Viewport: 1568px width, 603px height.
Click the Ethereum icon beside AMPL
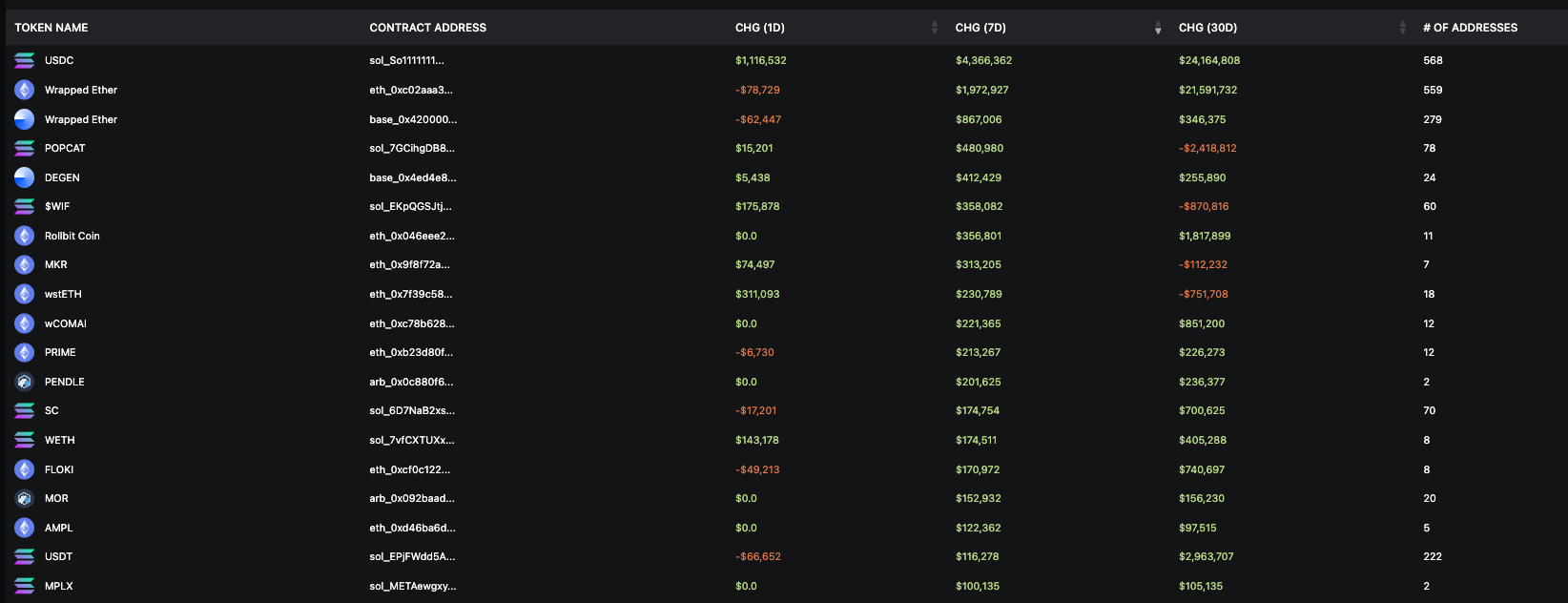pos(25,528)
